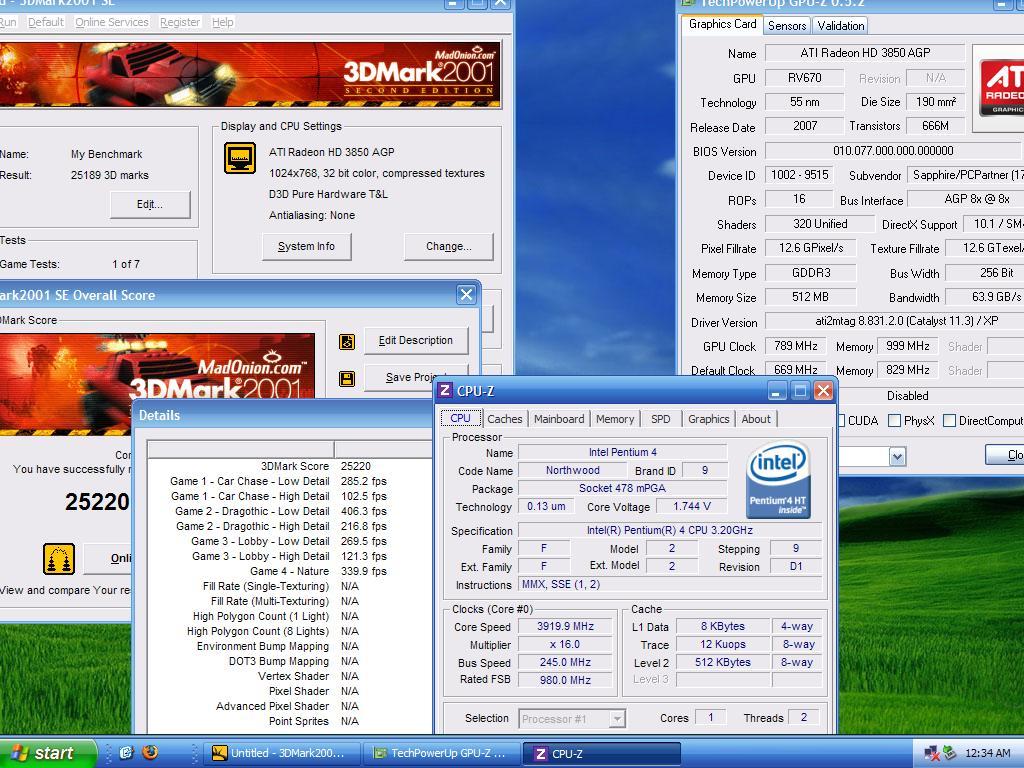Click the monitor display settings icon in 3DMark

240,158
